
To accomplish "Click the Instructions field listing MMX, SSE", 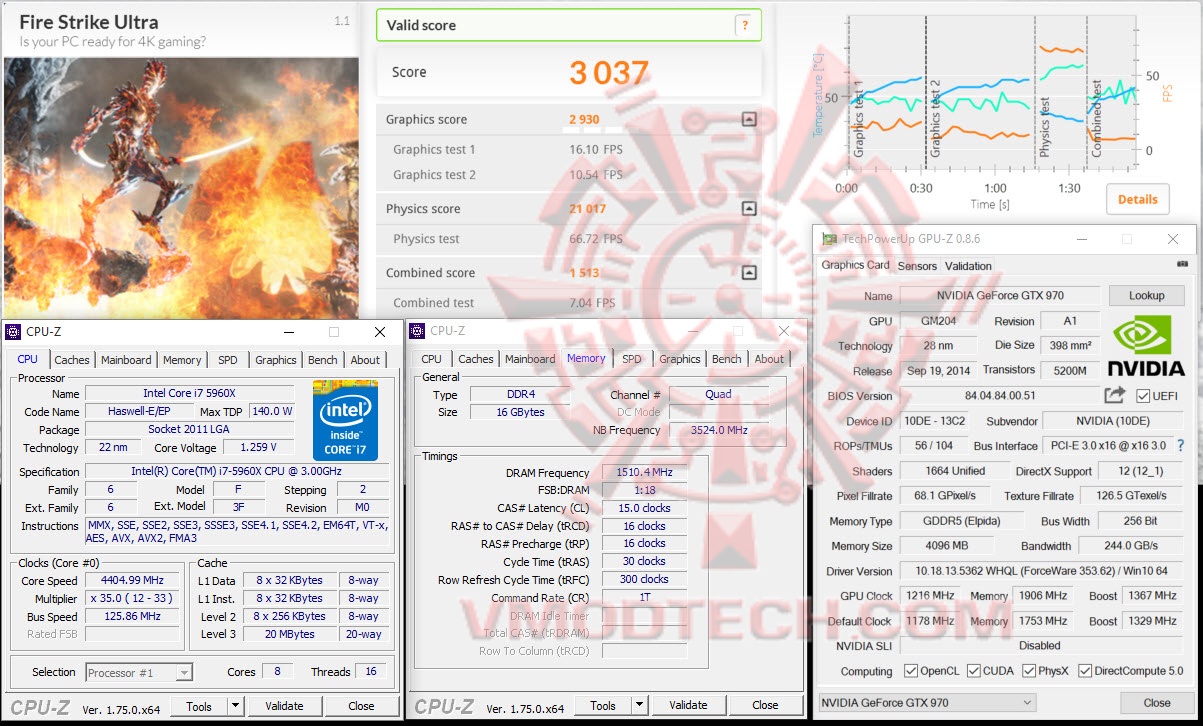I will (x=237, y=532).
